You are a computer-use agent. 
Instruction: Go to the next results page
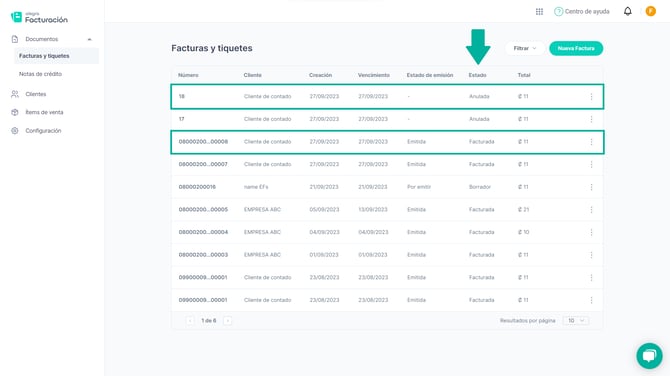click(228, 321)
